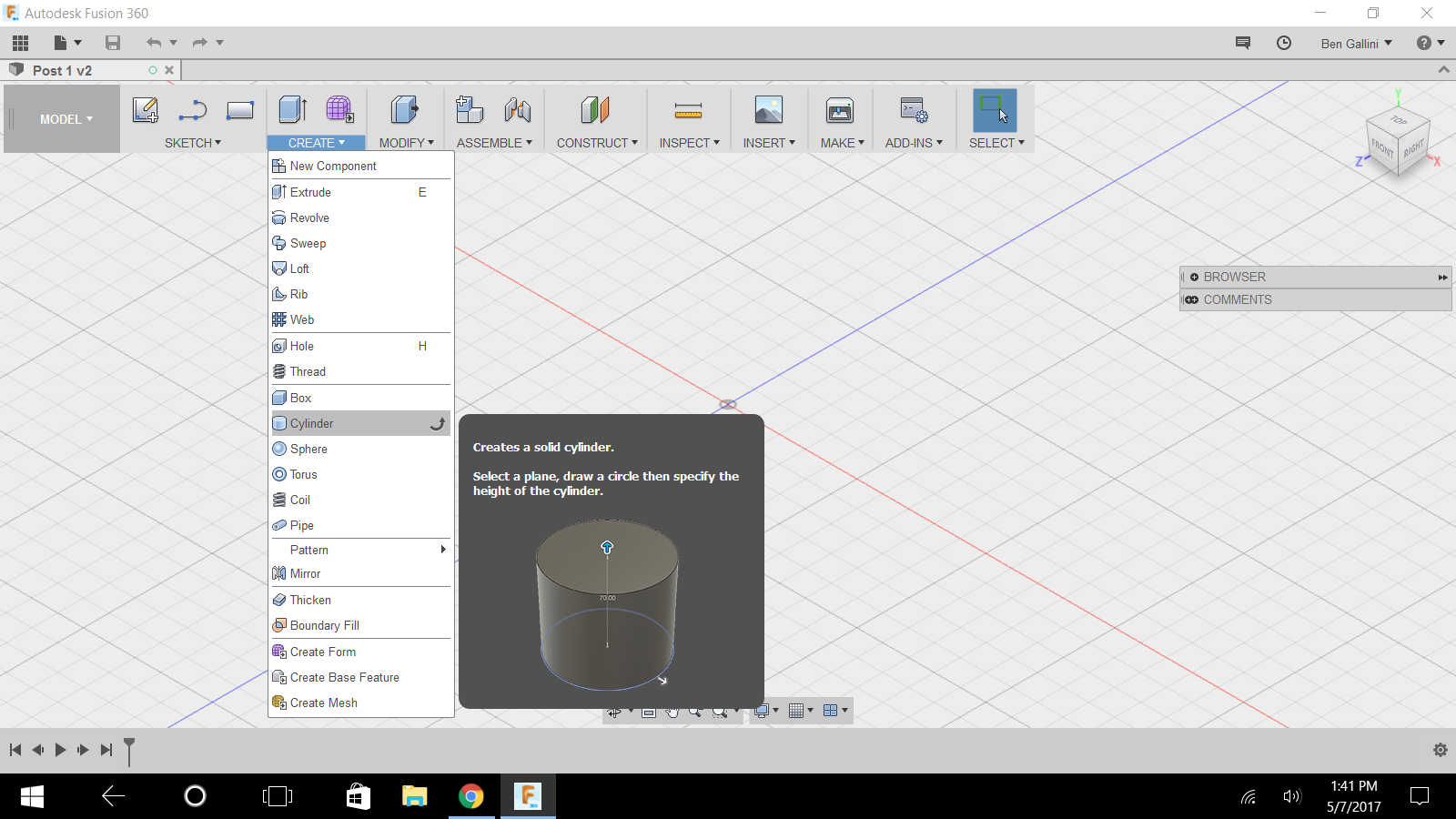Jump to timeline end
Screen dimensions: 1456x819
point(106,750)
